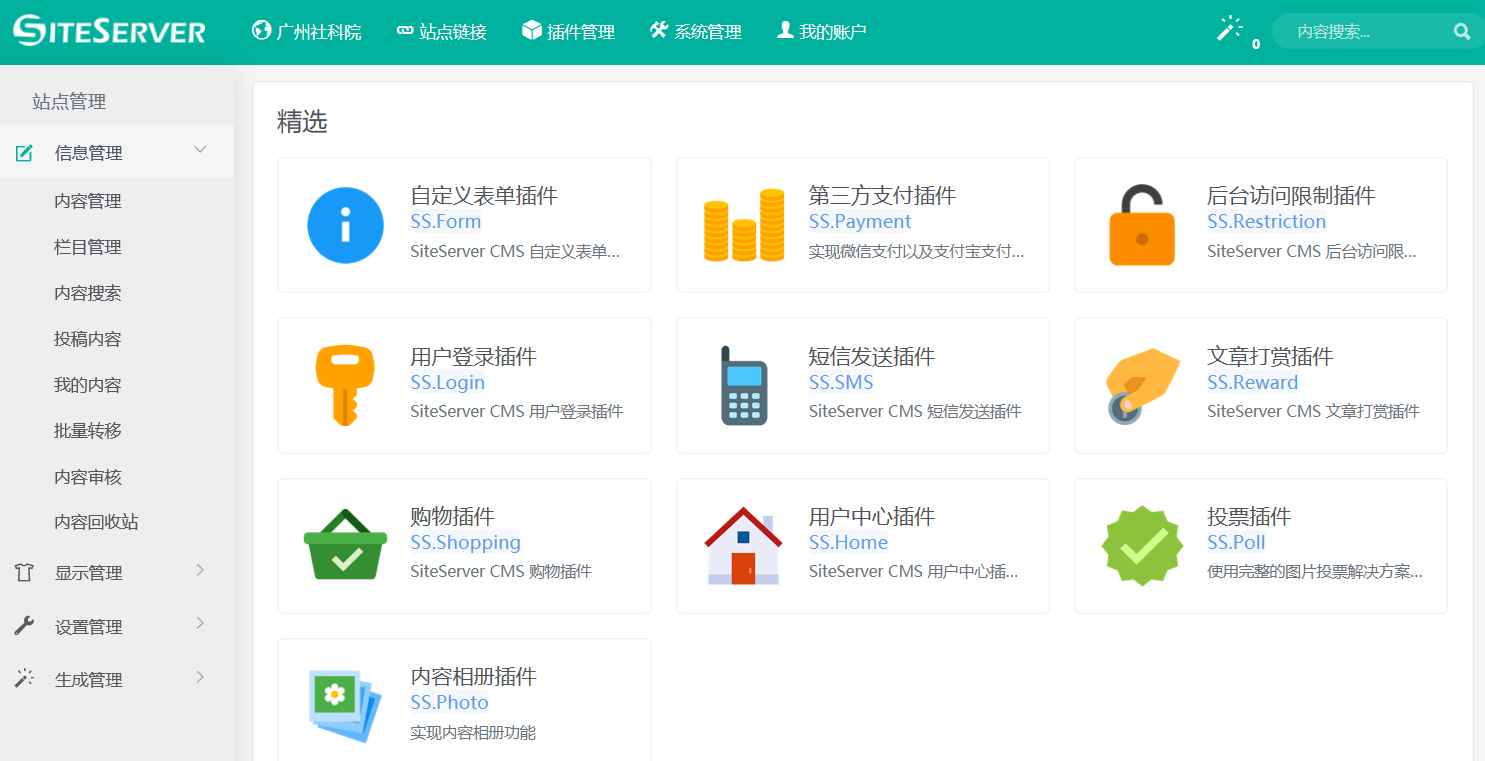Click the SS.Payment gold coins icon

743,225
